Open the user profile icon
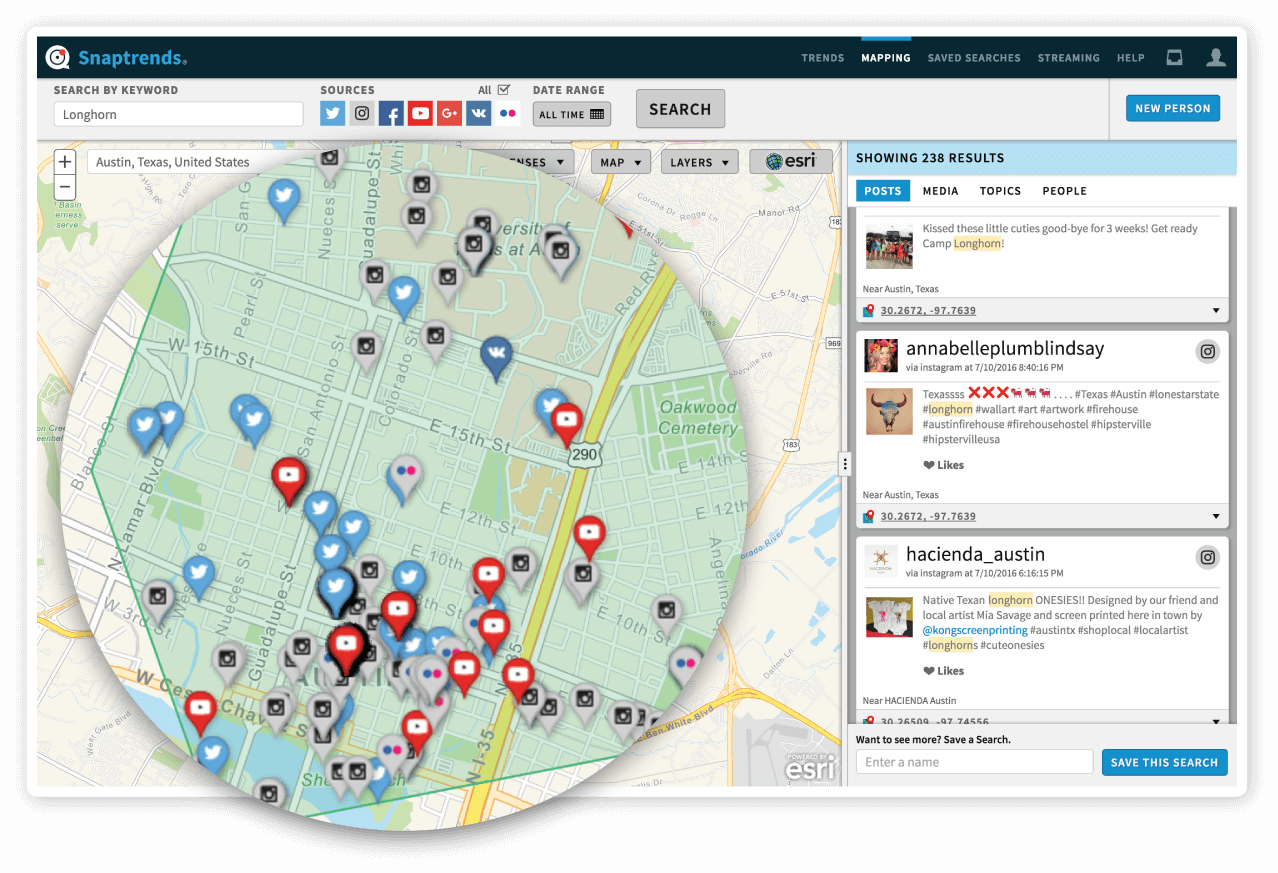Viewport: 1278px width, 873px height. (1216, 58)
